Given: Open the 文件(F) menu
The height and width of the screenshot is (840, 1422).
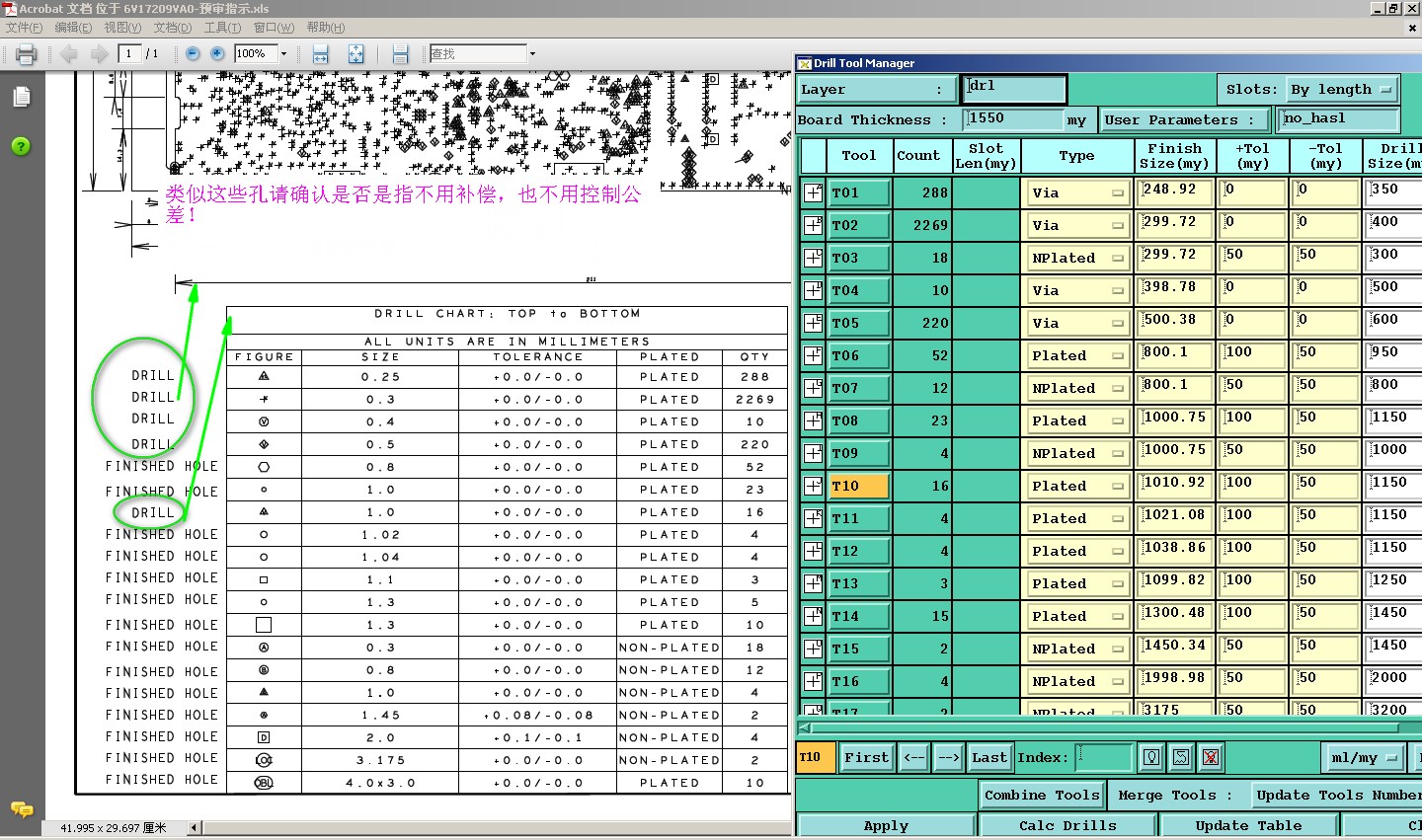Looking at the screenshot, I should point(25,28).
